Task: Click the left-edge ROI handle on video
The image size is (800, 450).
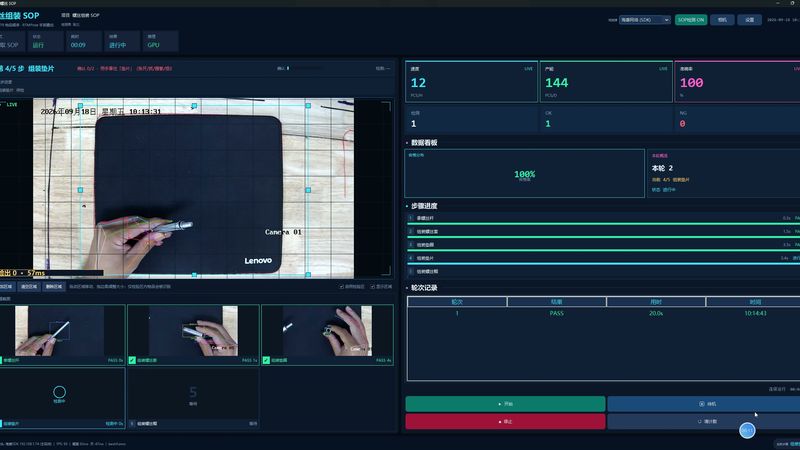Action: [80, 190]
